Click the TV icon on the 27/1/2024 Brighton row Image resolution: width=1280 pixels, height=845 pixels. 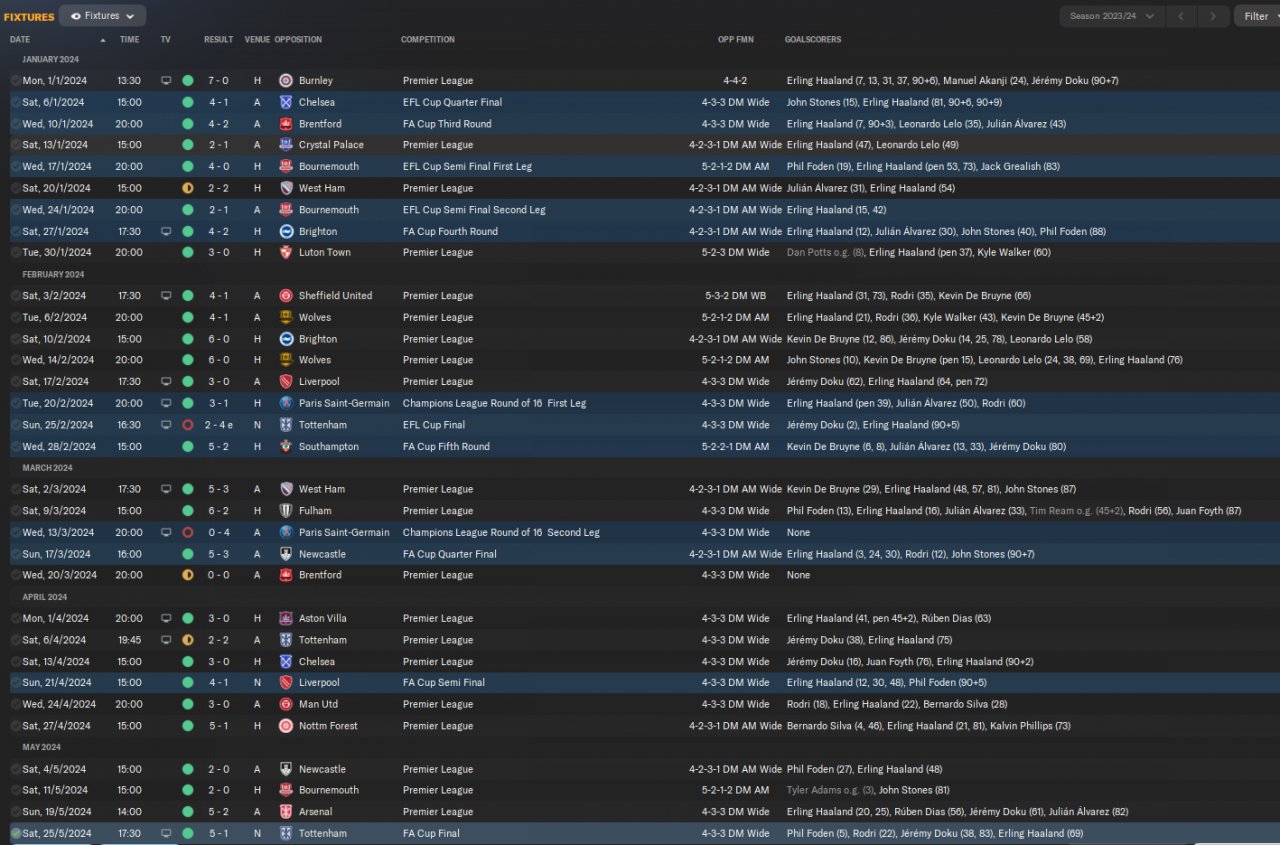pyautogui.click(x=166, y=231)
